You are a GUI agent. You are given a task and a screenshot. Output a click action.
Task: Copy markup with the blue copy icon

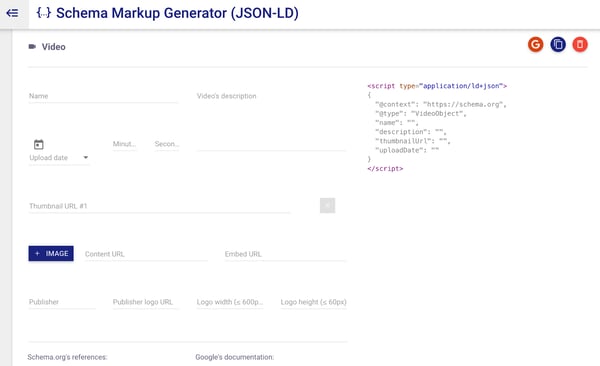click(558, 44)
